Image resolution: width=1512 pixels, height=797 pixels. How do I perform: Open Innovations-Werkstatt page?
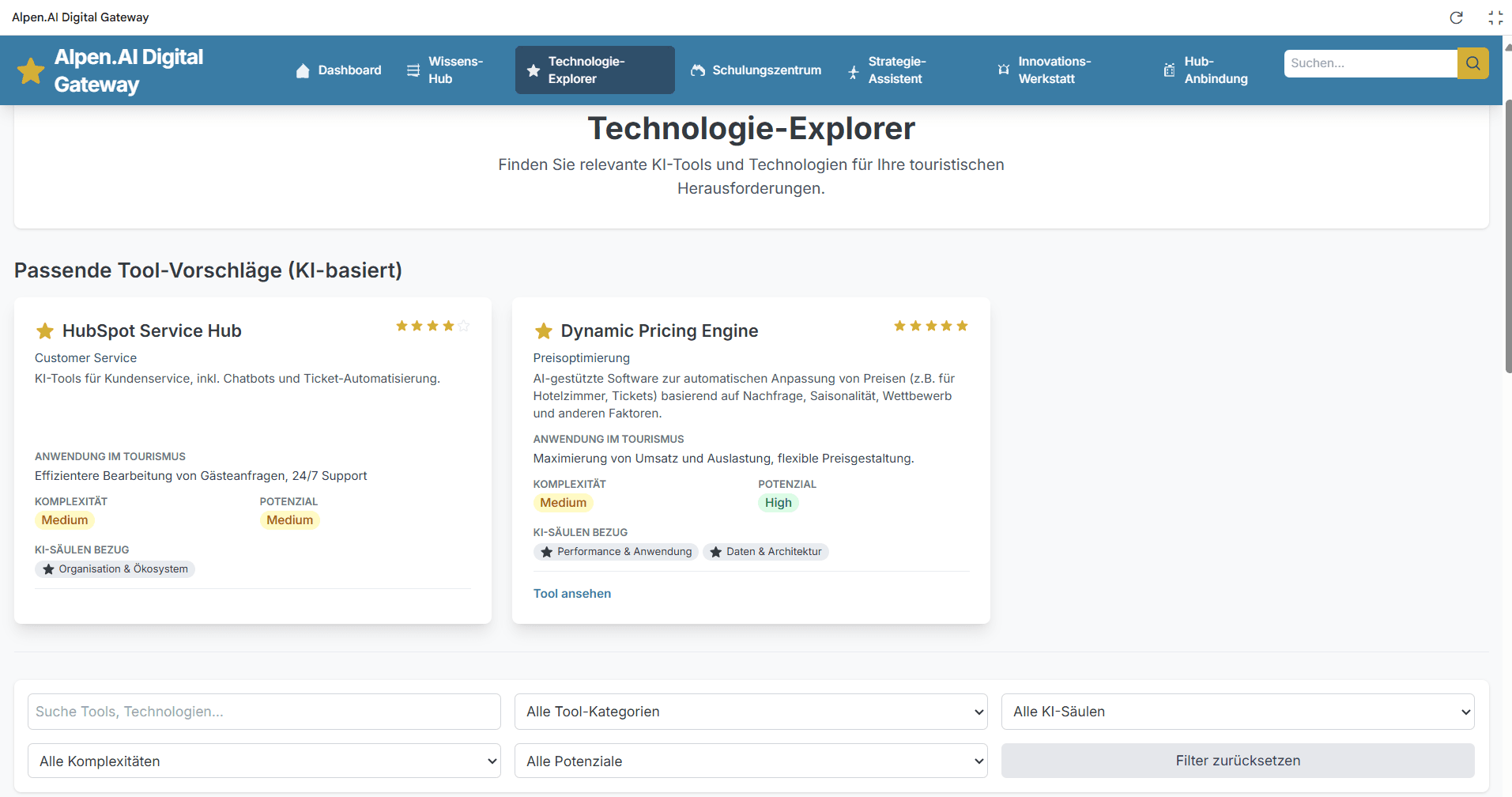coord(1062,70)
